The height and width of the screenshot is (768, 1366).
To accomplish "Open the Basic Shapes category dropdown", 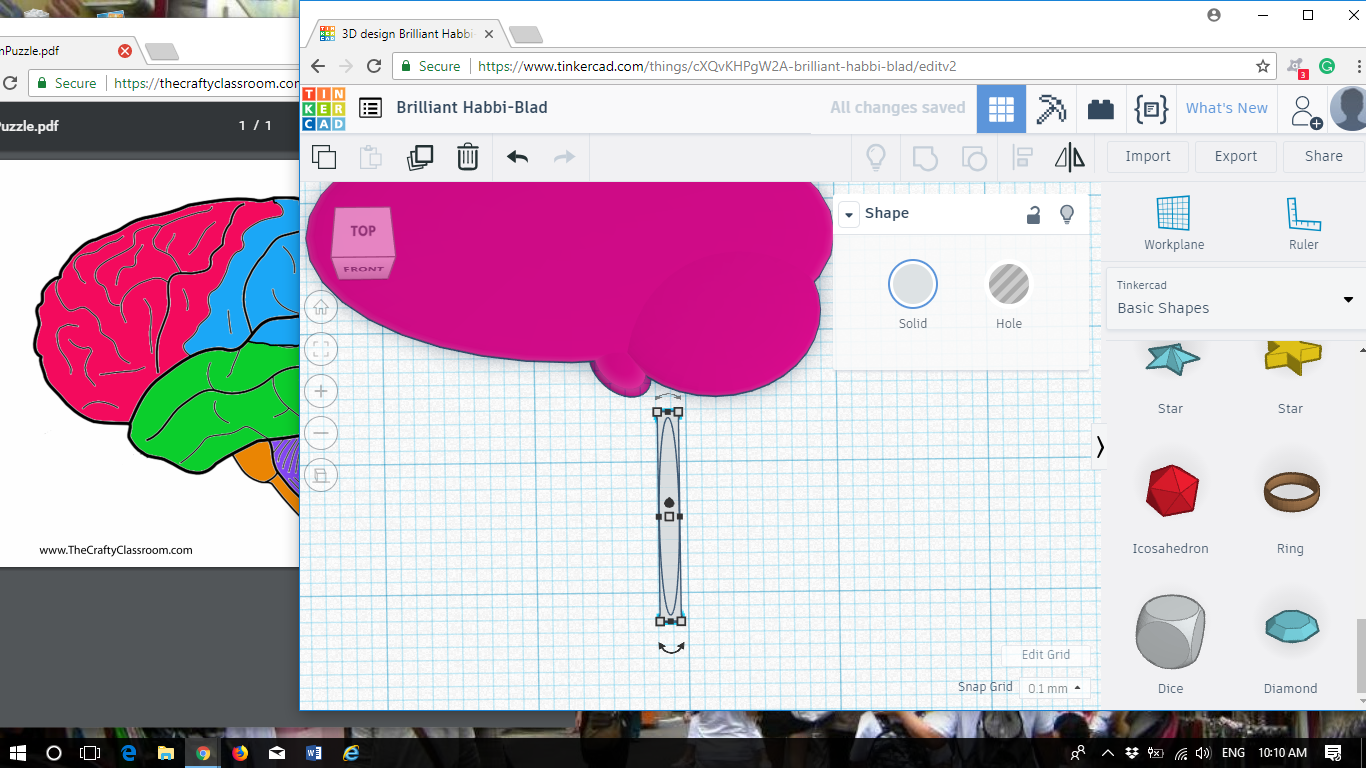I will click(x=1235, y=297).
